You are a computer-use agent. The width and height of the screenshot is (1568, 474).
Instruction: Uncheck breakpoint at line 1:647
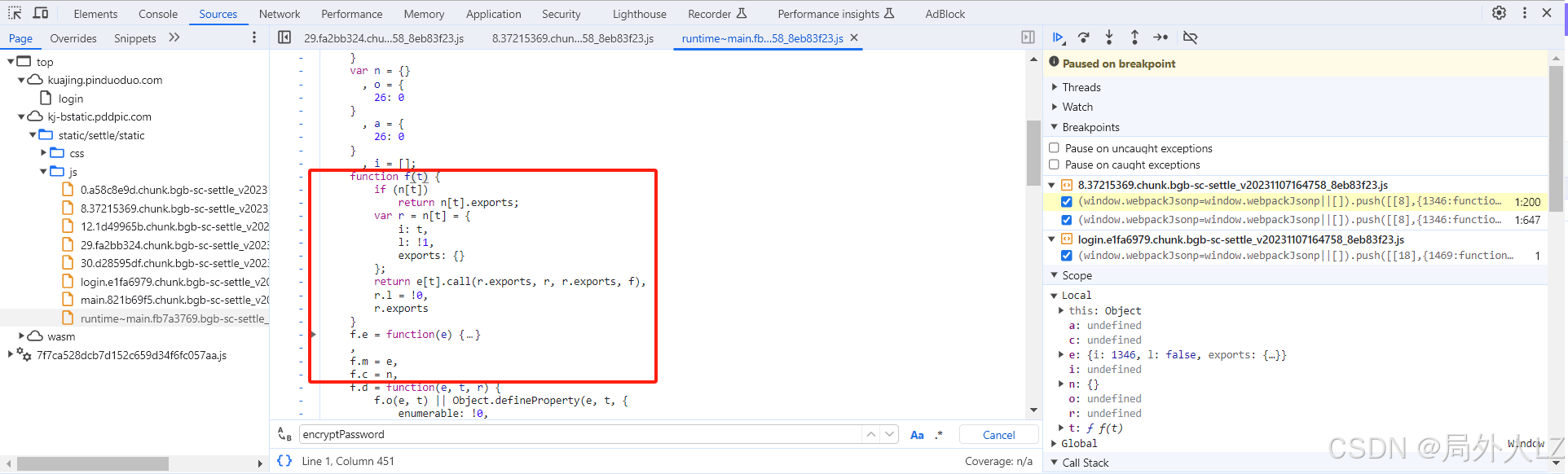[1066, 220]
